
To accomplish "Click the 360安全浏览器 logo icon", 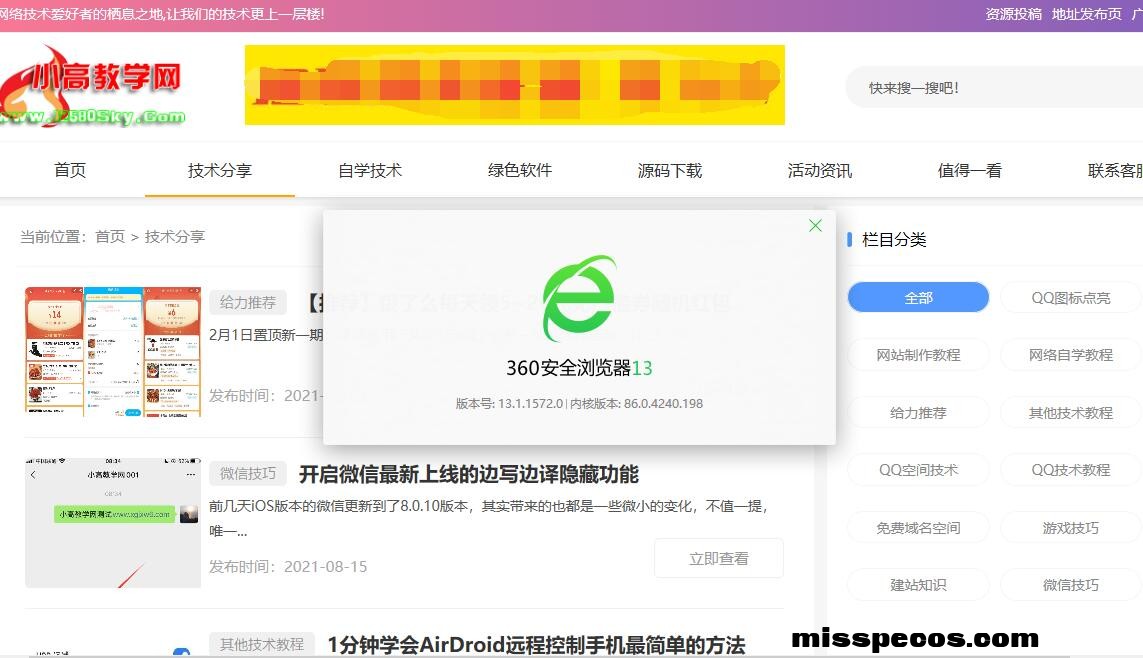I will click(579, 299).
